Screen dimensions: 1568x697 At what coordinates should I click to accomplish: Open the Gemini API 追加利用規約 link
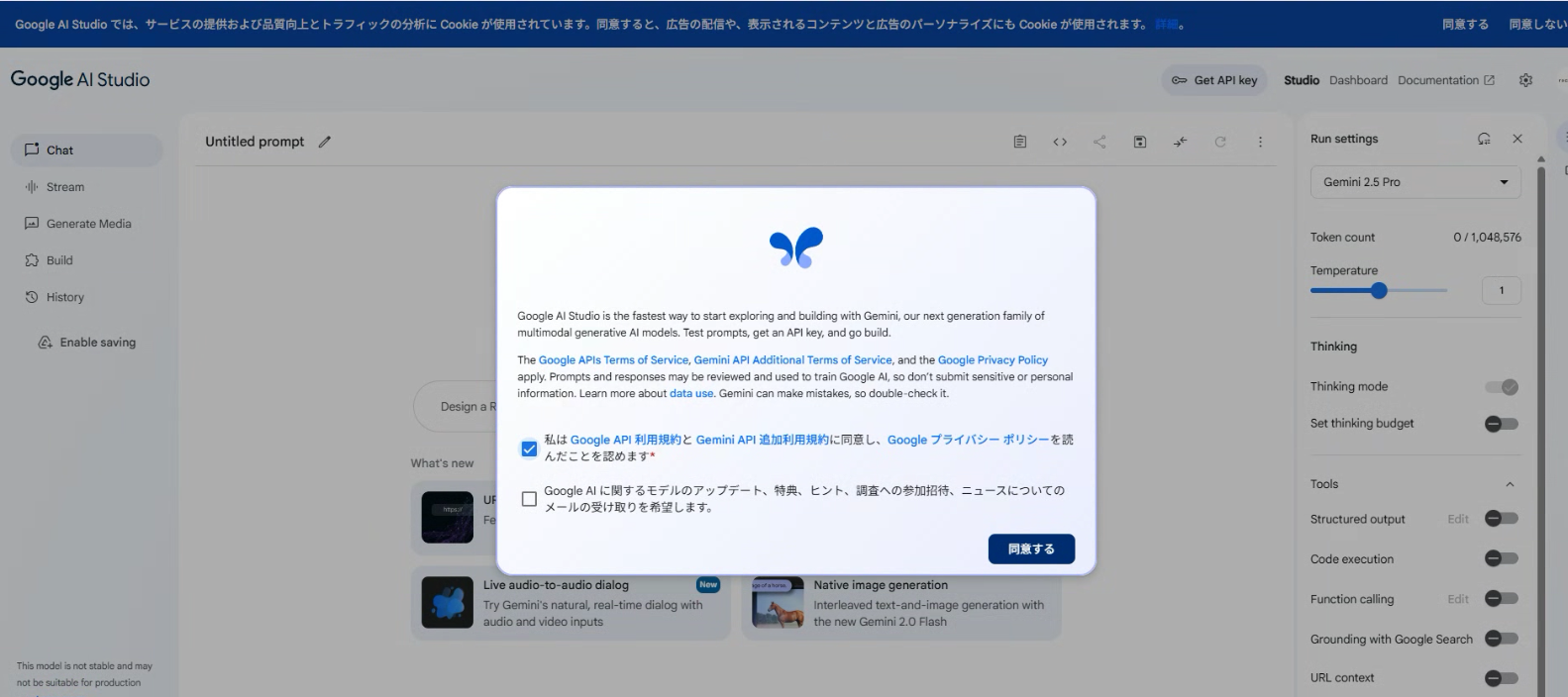tap(762, 440)
